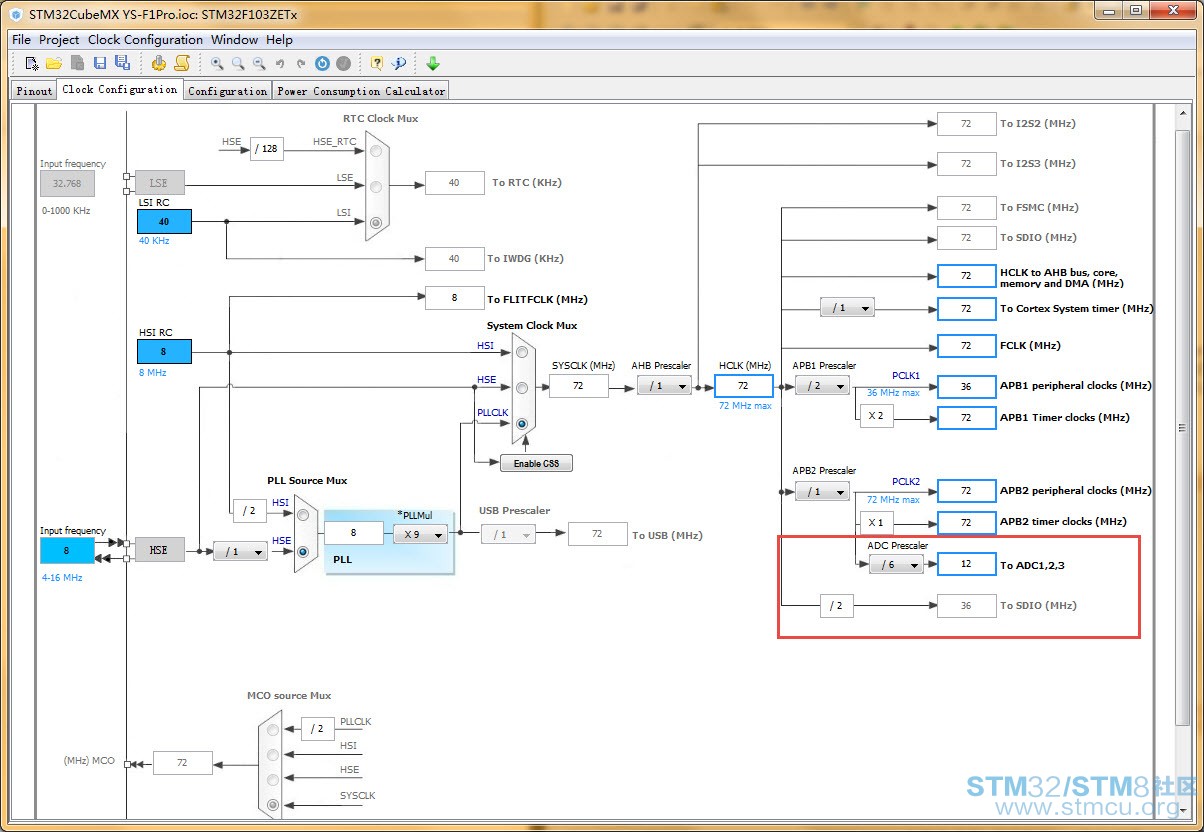Click the zoom out magnifier icon
Viewport: 1204px width, 832px height.
259,63
